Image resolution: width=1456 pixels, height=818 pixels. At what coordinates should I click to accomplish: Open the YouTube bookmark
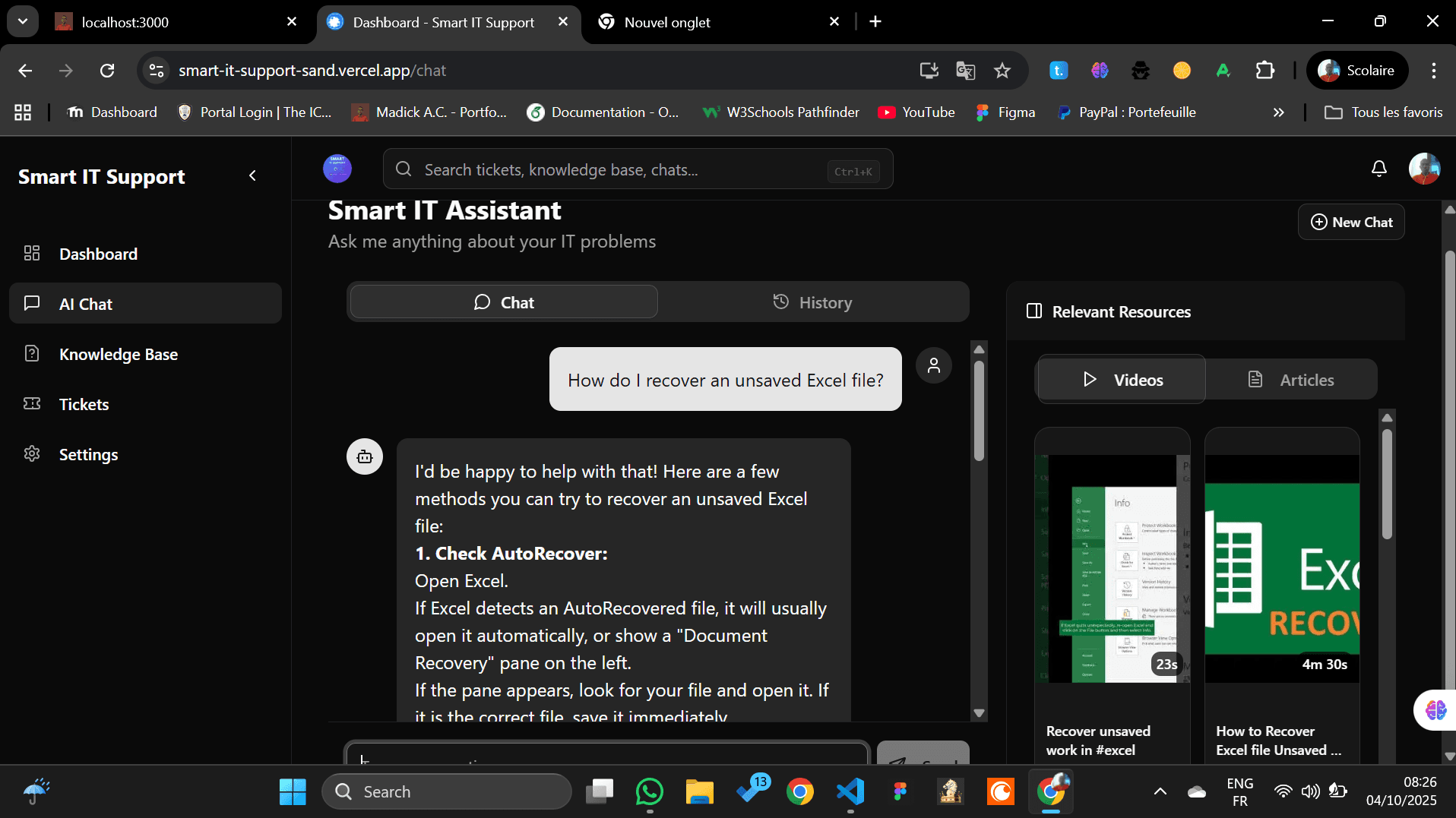(x=916, y=112)
